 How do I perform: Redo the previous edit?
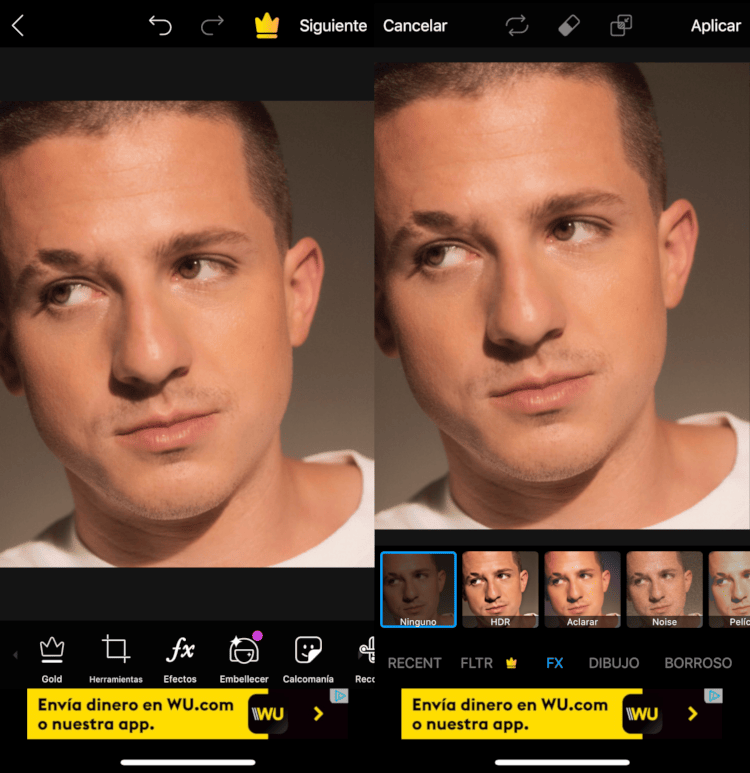coord(212,26)
